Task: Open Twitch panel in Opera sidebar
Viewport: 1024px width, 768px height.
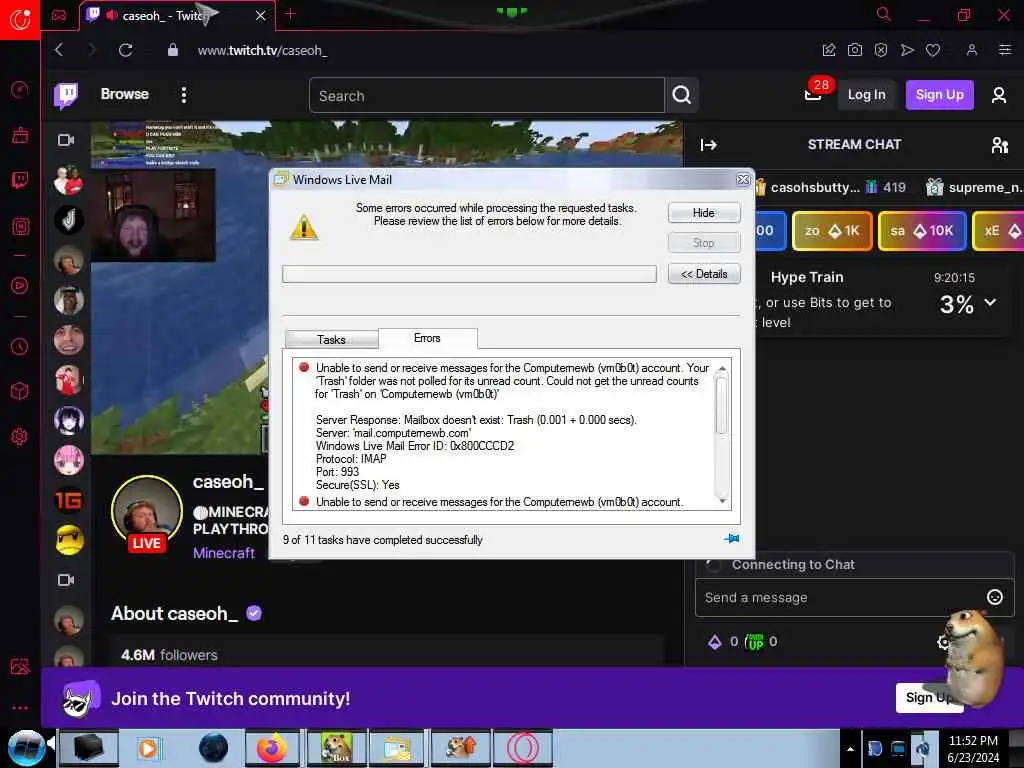Action: (x=20, y=180)
